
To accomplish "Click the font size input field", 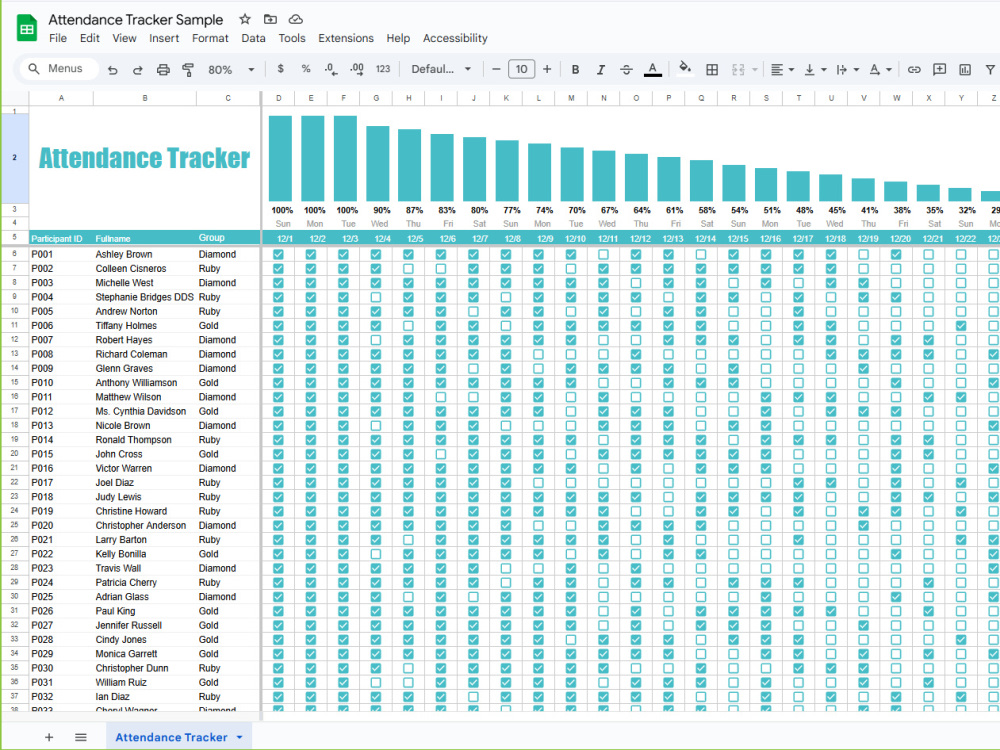I will tap(522, 69).
